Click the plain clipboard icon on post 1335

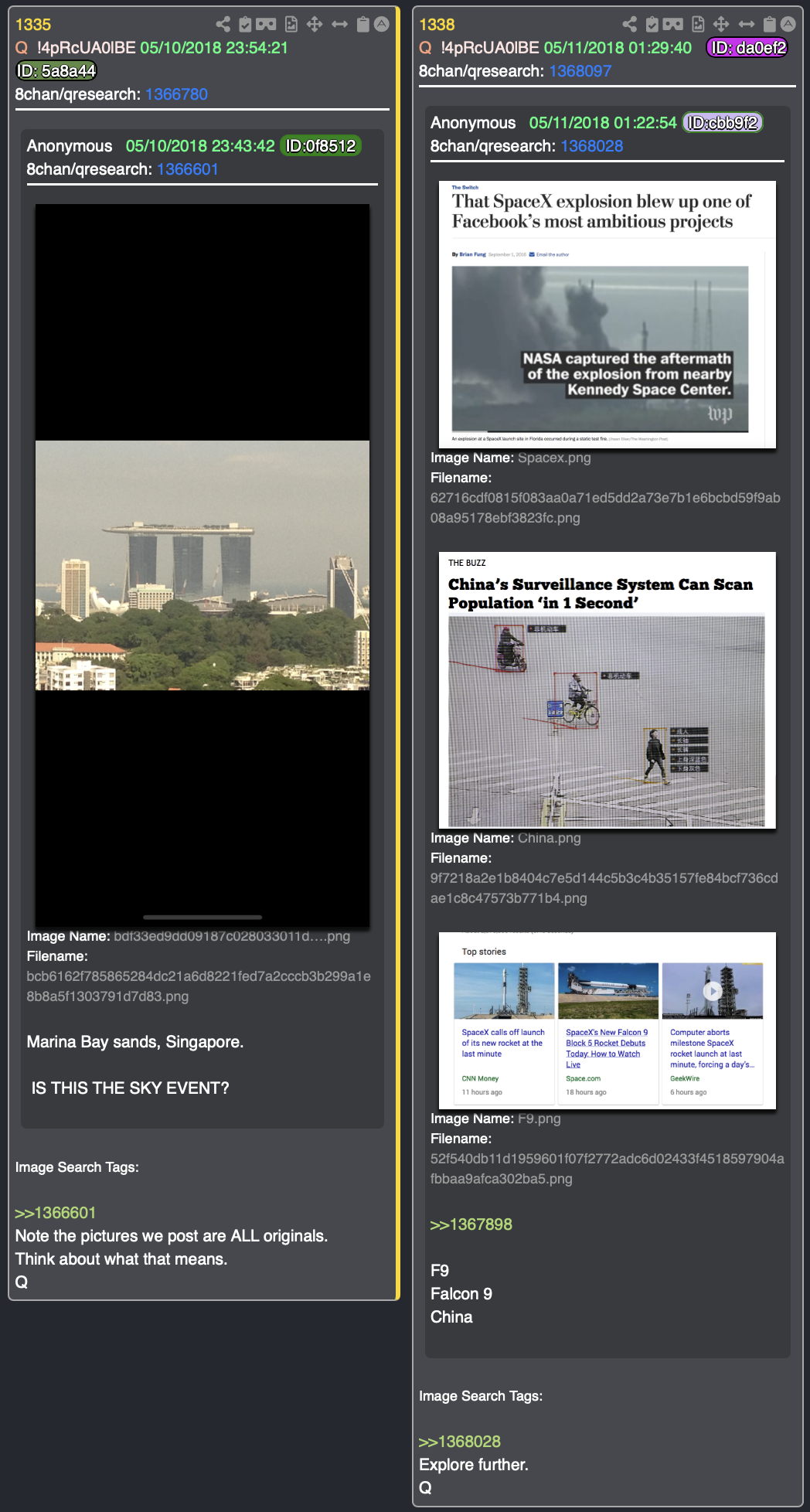point(362,25)
